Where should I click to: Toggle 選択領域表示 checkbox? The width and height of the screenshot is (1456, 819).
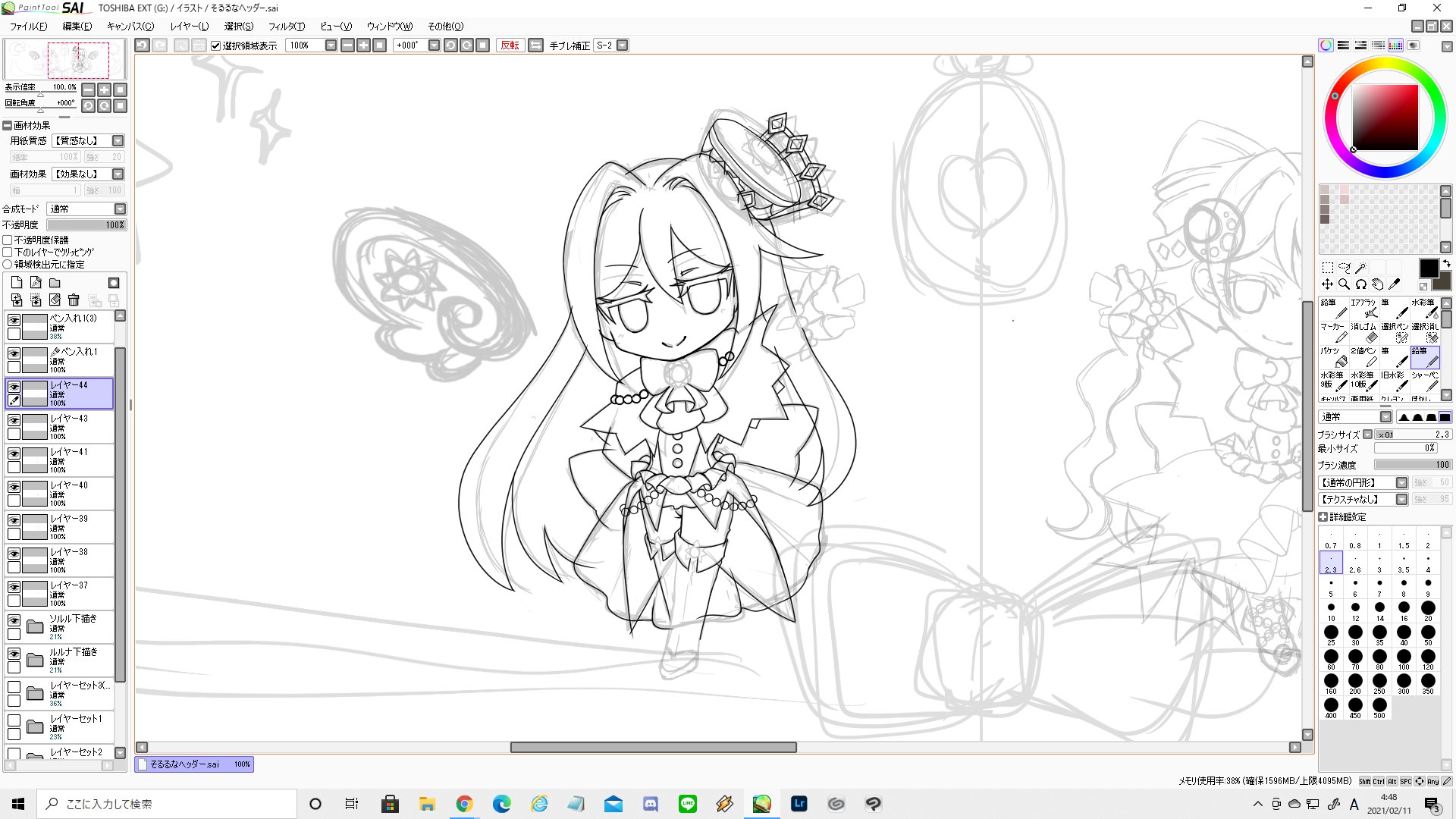pyautogui.click(x=216, y=45)
